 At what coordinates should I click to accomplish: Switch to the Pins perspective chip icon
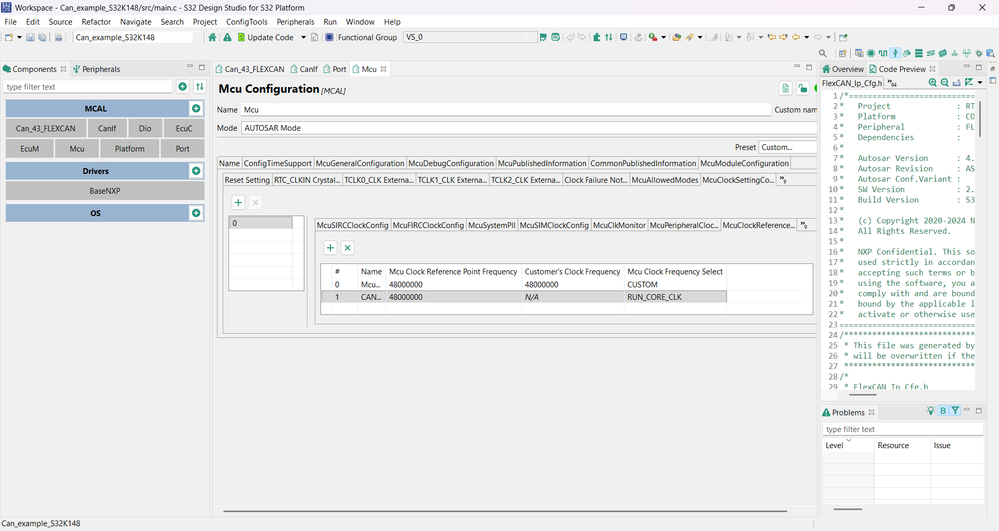[x=870, y=54]
